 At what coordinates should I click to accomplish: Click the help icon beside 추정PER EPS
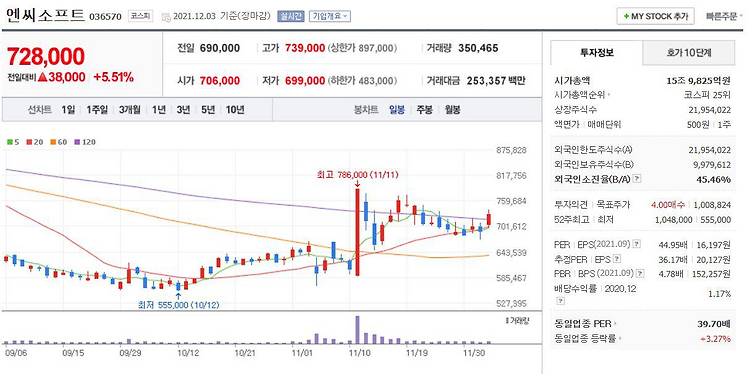pyautogui.click(x=617, y=259)
